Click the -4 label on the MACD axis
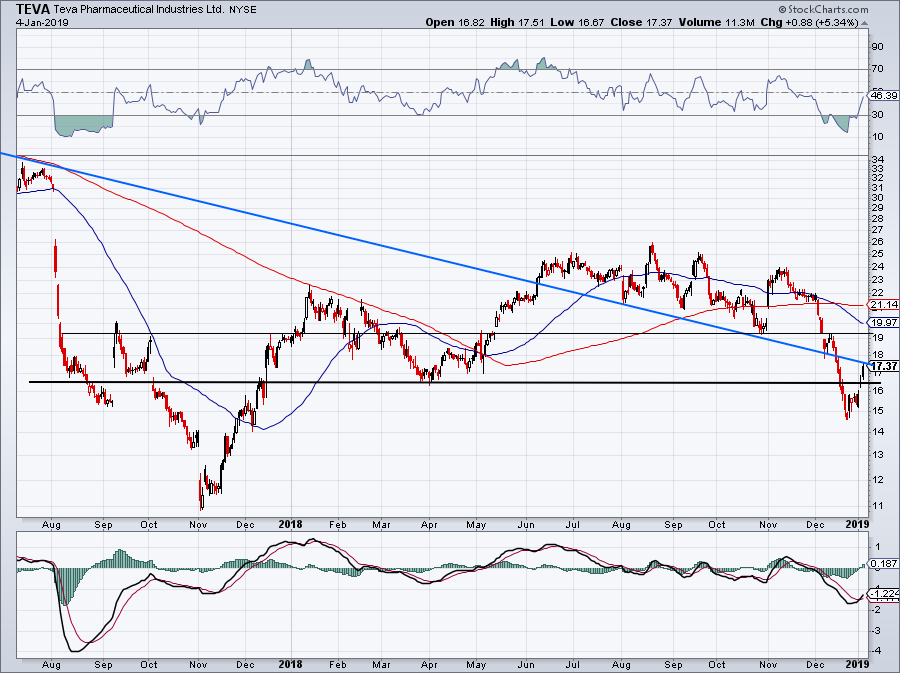The height and width of the screenshot is (673, 900). [876, 651]
